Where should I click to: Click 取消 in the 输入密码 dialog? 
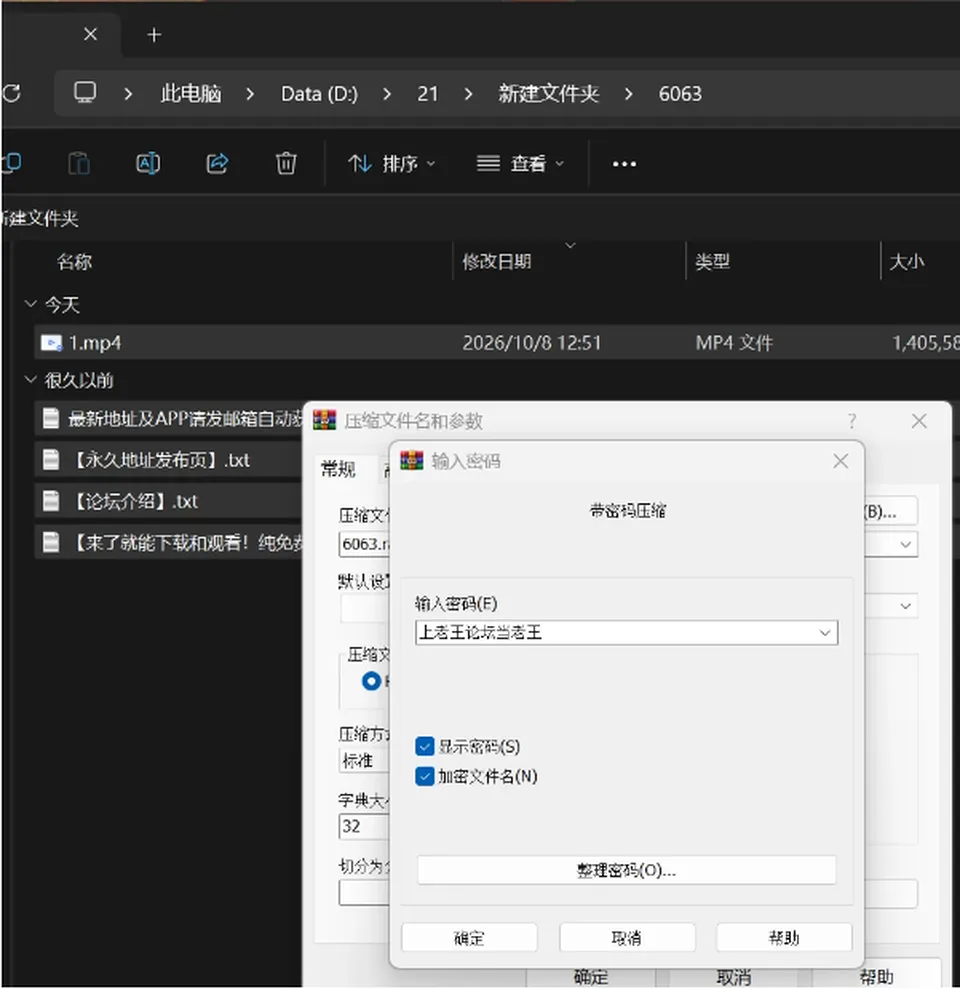627,937
